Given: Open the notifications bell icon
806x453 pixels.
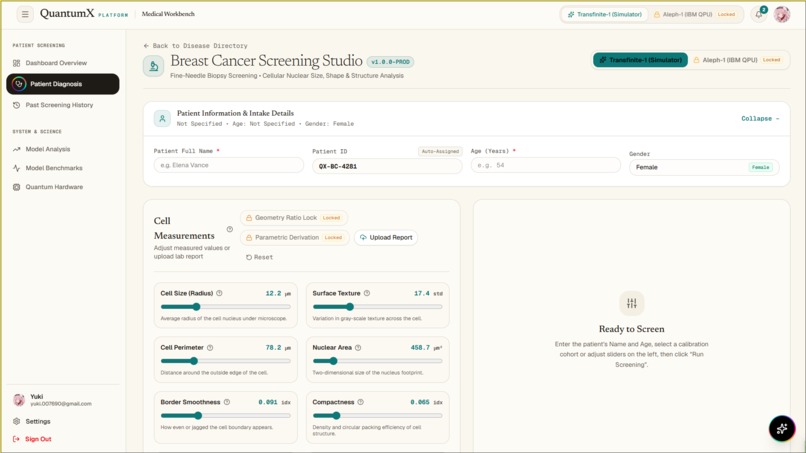Looking at the screenshot, I should point(759,14).
